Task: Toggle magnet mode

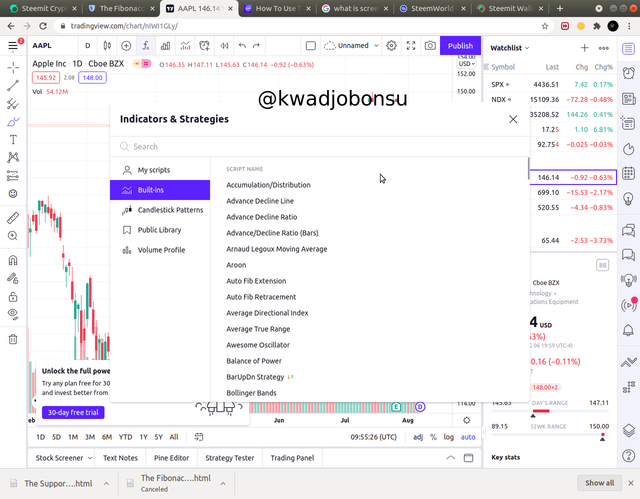Action: (13, 260)
